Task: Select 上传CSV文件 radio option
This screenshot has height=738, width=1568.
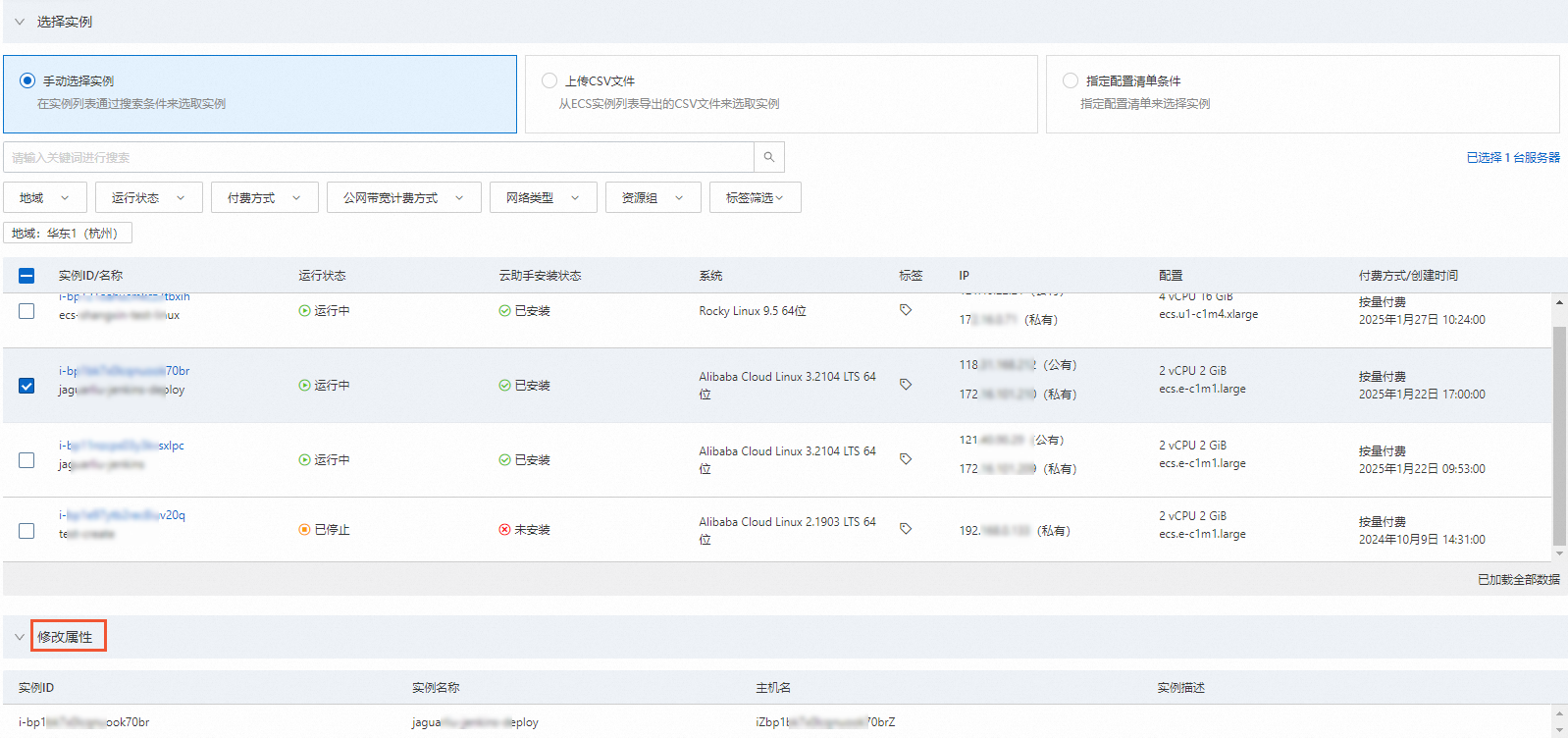Action: 549,80
